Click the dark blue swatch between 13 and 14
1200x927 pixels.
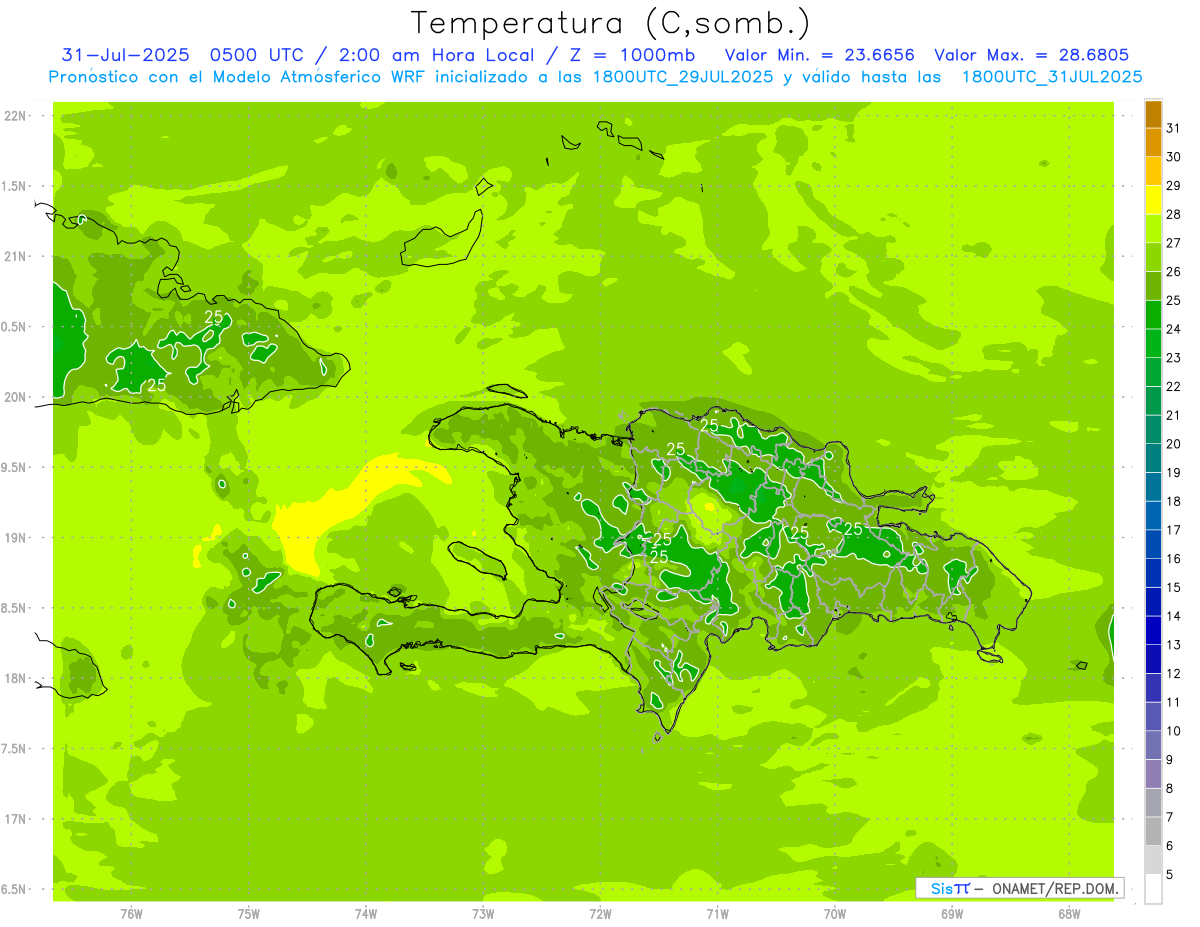pyautogui.click(x=1153, y=631)
